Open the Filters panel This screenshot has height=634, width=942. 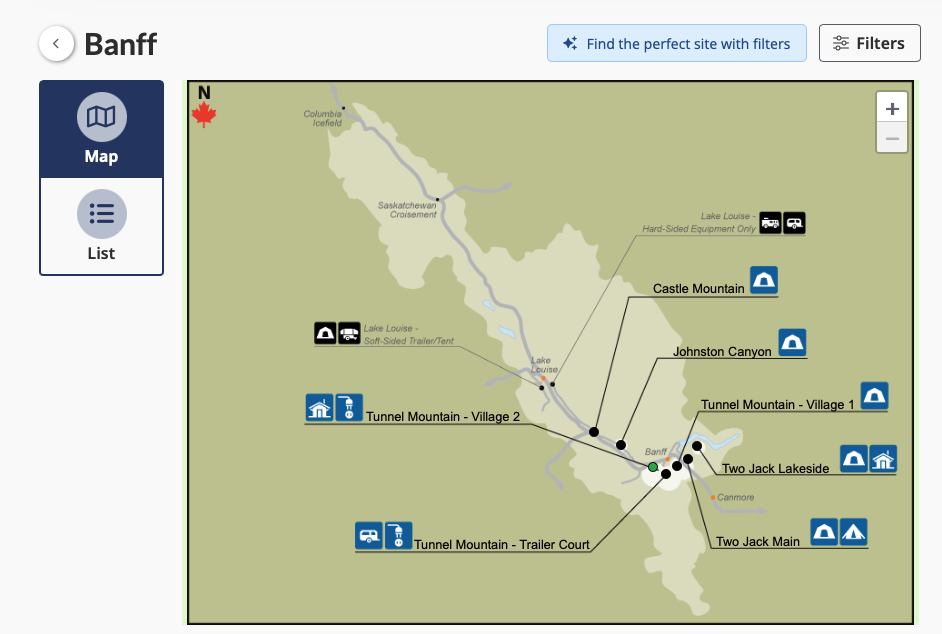click(x=869, y=43)
